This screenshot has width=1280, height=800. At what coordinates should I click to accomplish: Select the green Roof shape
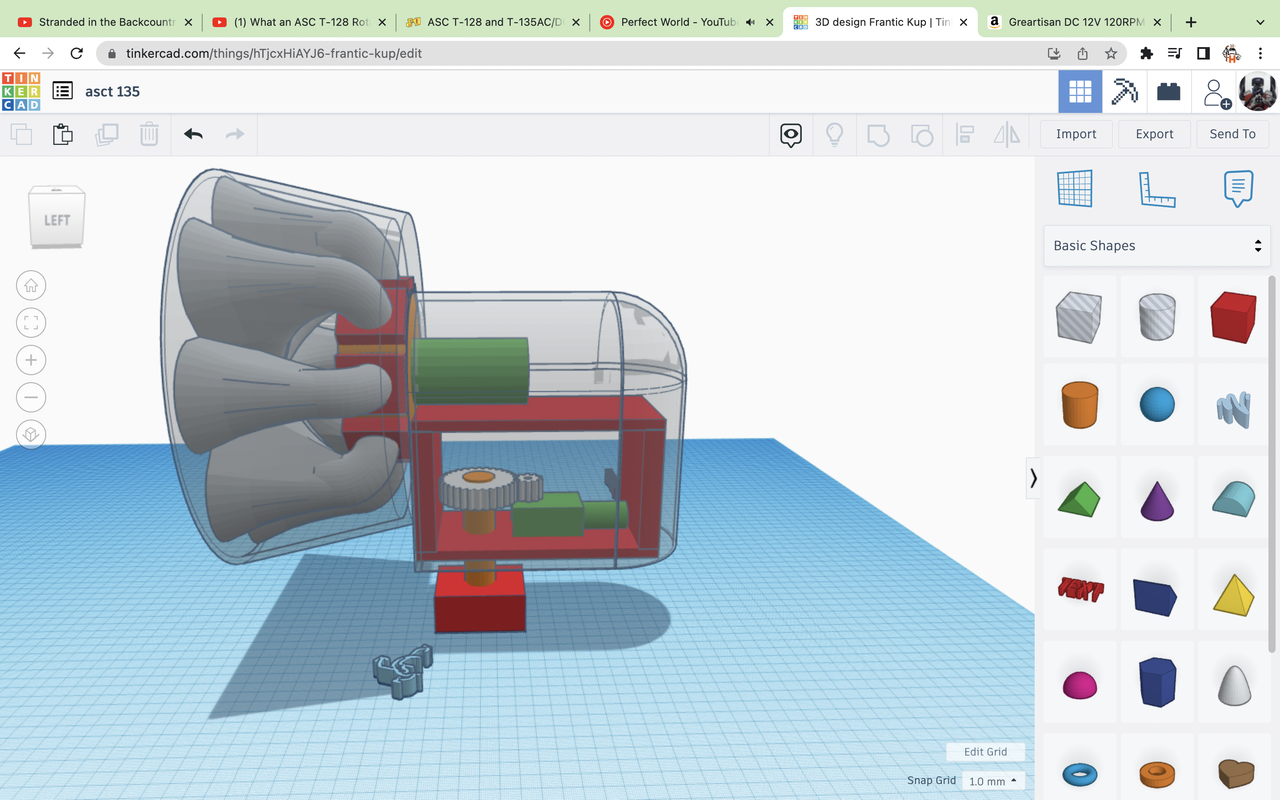(x=1079, y=497)
